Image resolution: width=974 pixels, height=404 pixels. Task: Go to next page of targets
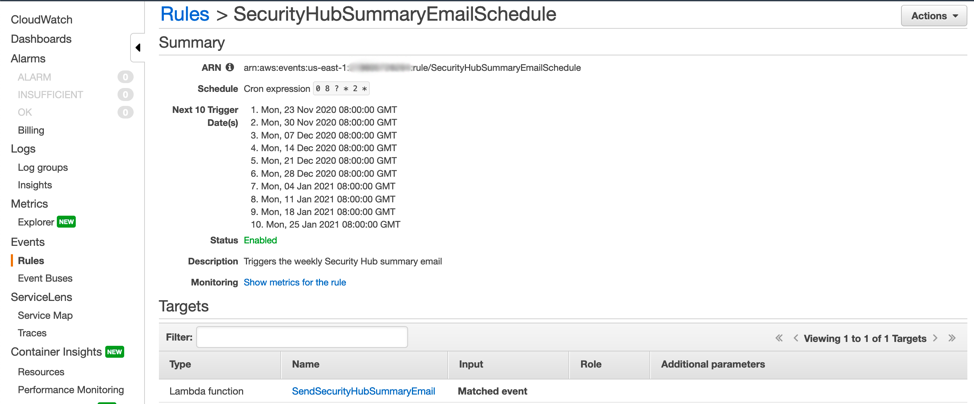[x=935, y=339]
